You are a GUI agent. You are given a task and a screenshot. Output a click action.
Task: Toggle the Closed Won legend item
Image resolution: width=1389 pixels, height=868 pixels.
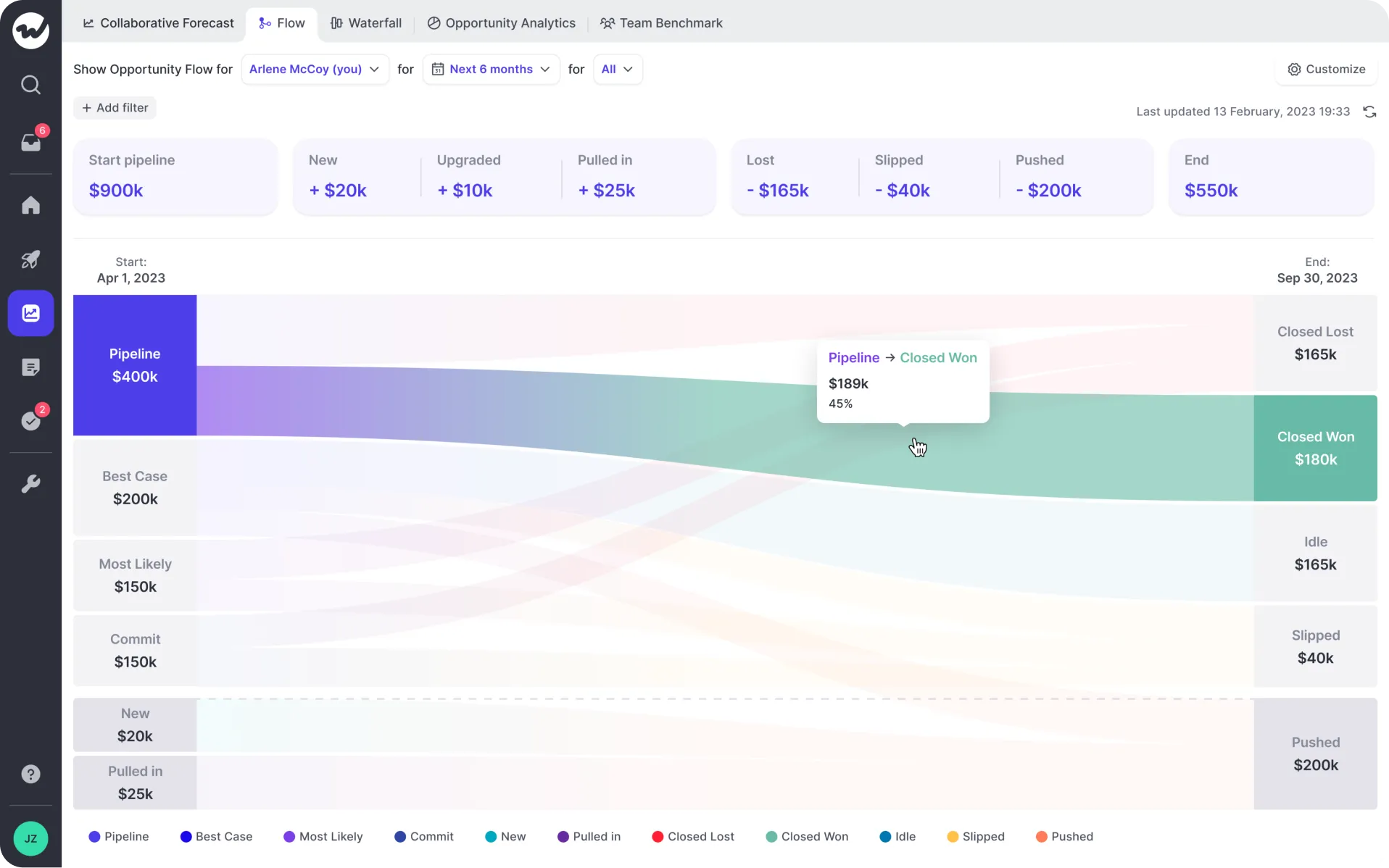click(x=808, y=837)
